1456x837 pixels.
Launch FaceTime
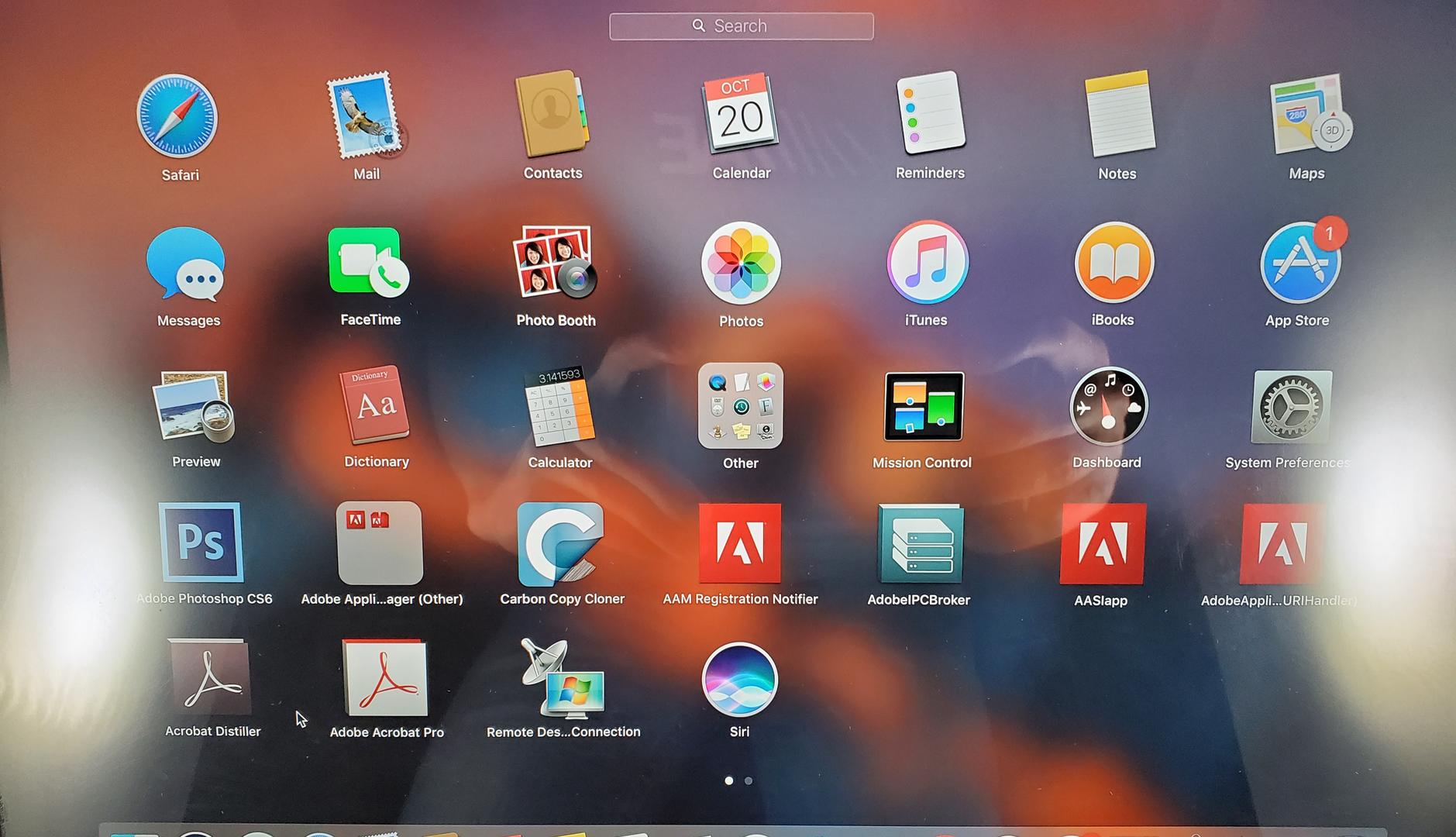click(368, 262)
